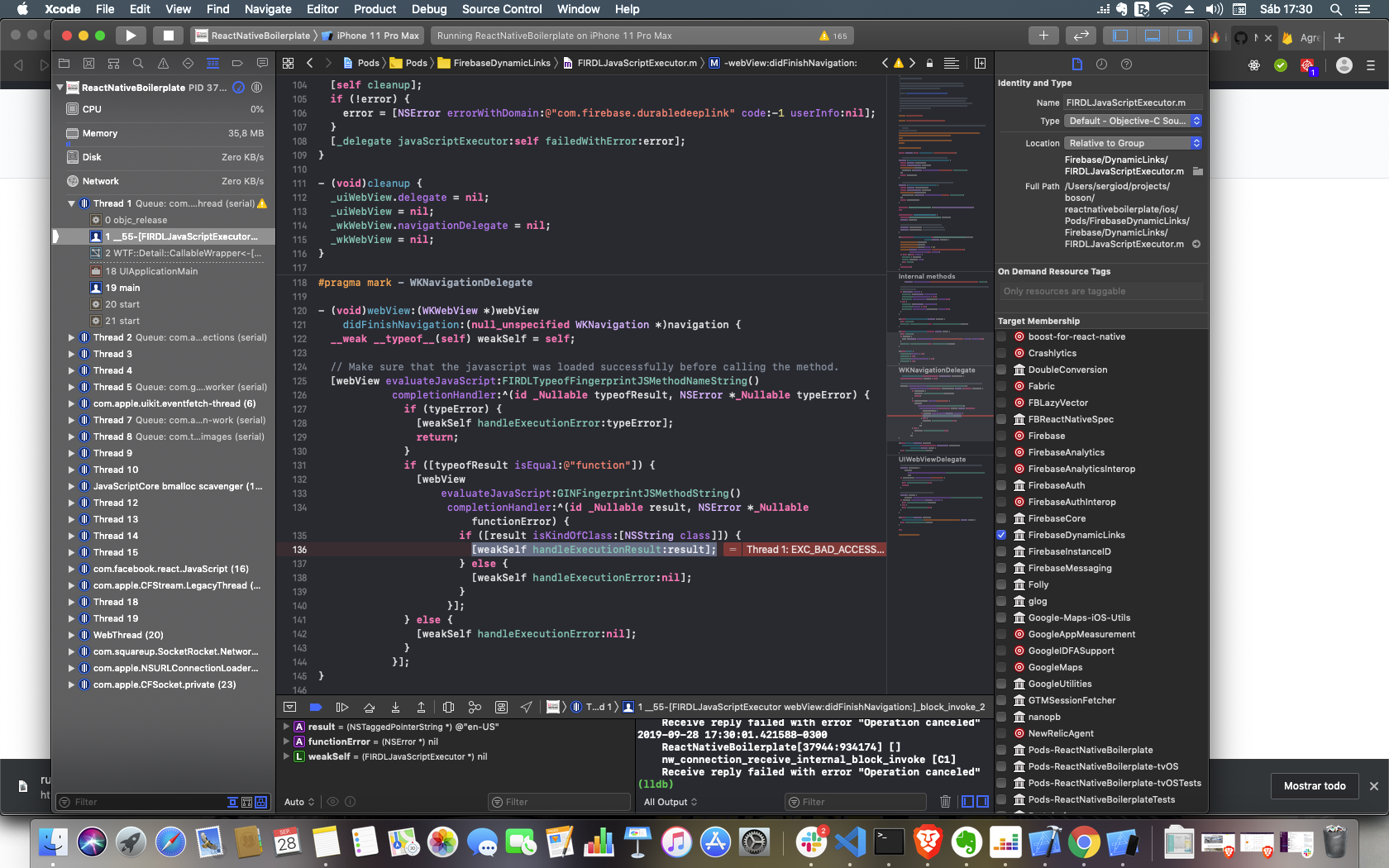This screenshot has height=868, width=1389.
Task: Click Step Out in debug bar
Action: coord(421,708)
